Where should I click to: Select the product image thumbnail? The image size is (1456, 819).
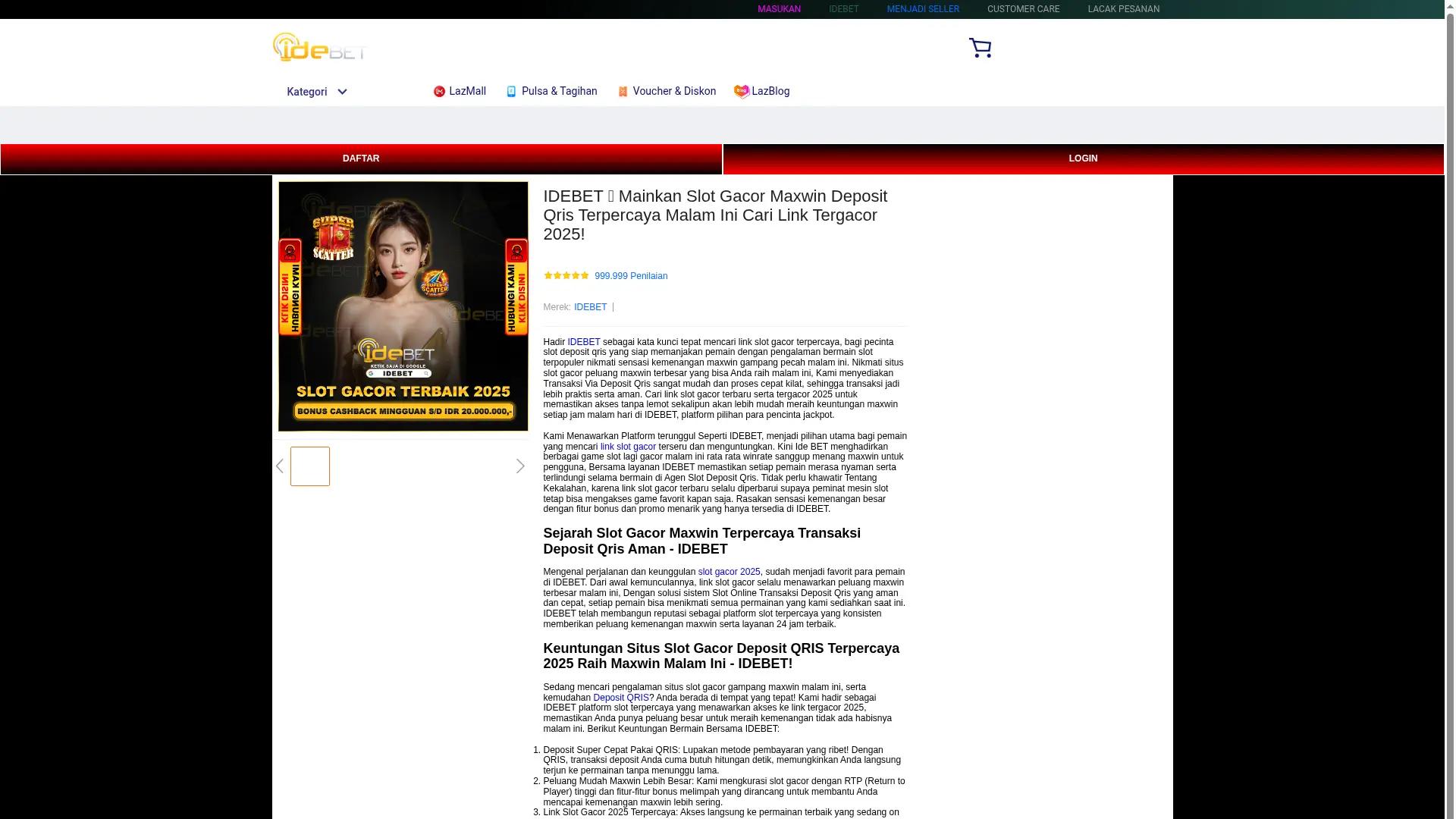(310, 466)
